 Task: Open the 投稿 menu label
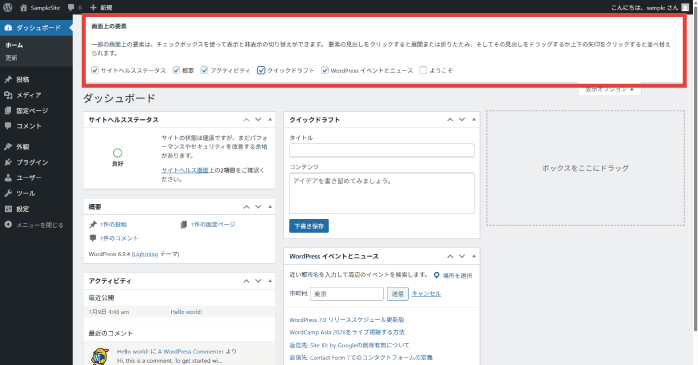[23, 79]
